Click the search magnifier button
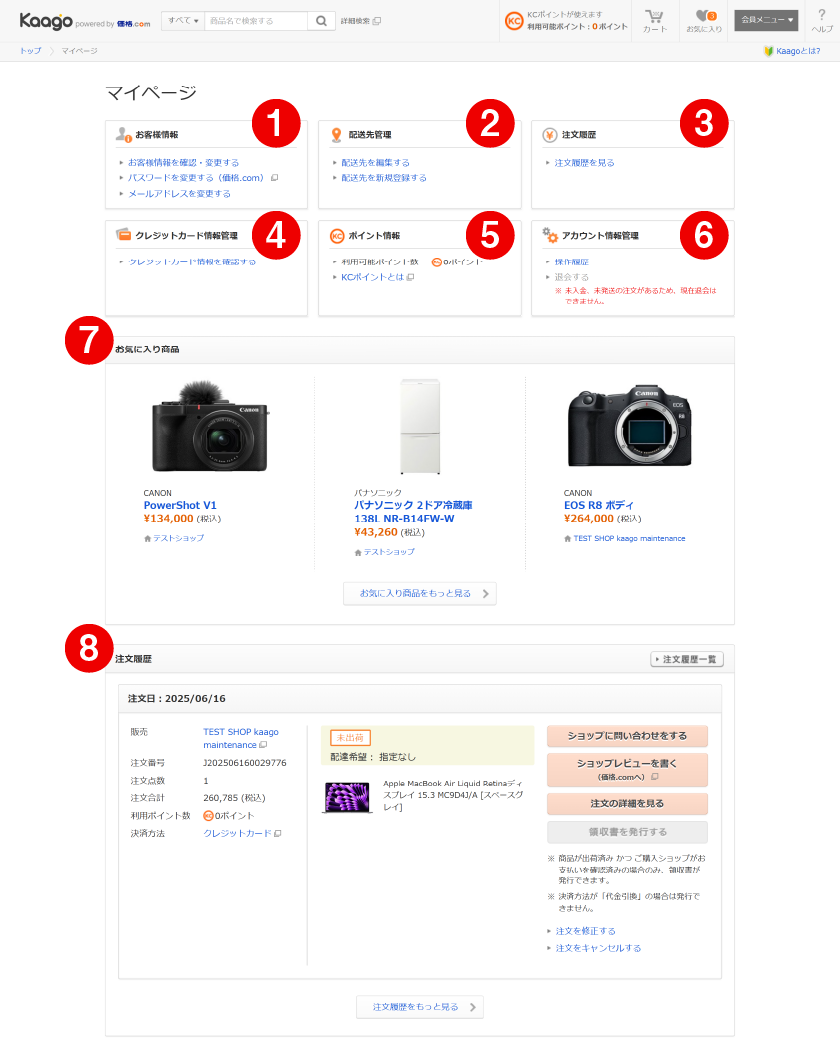 click(321, 21)
